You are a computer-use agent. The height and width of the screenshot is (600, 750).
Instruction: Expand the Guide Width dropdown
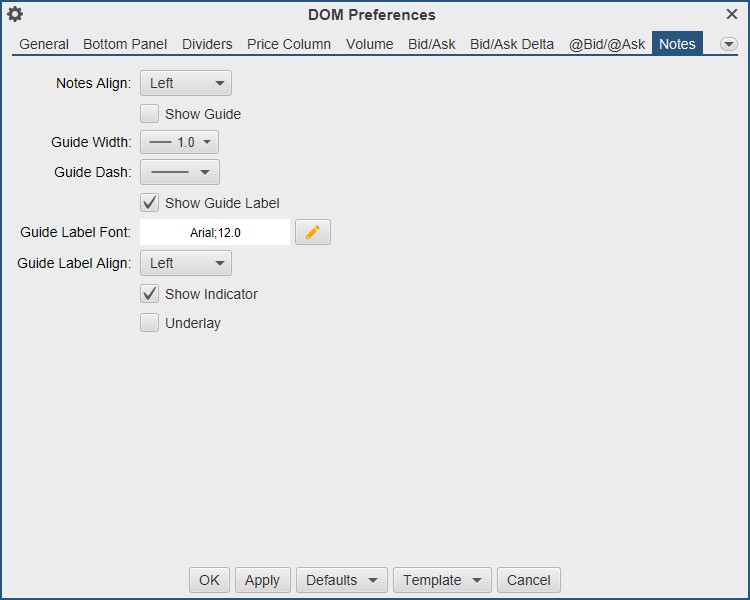pyautogui.click(x=179, y=143)
